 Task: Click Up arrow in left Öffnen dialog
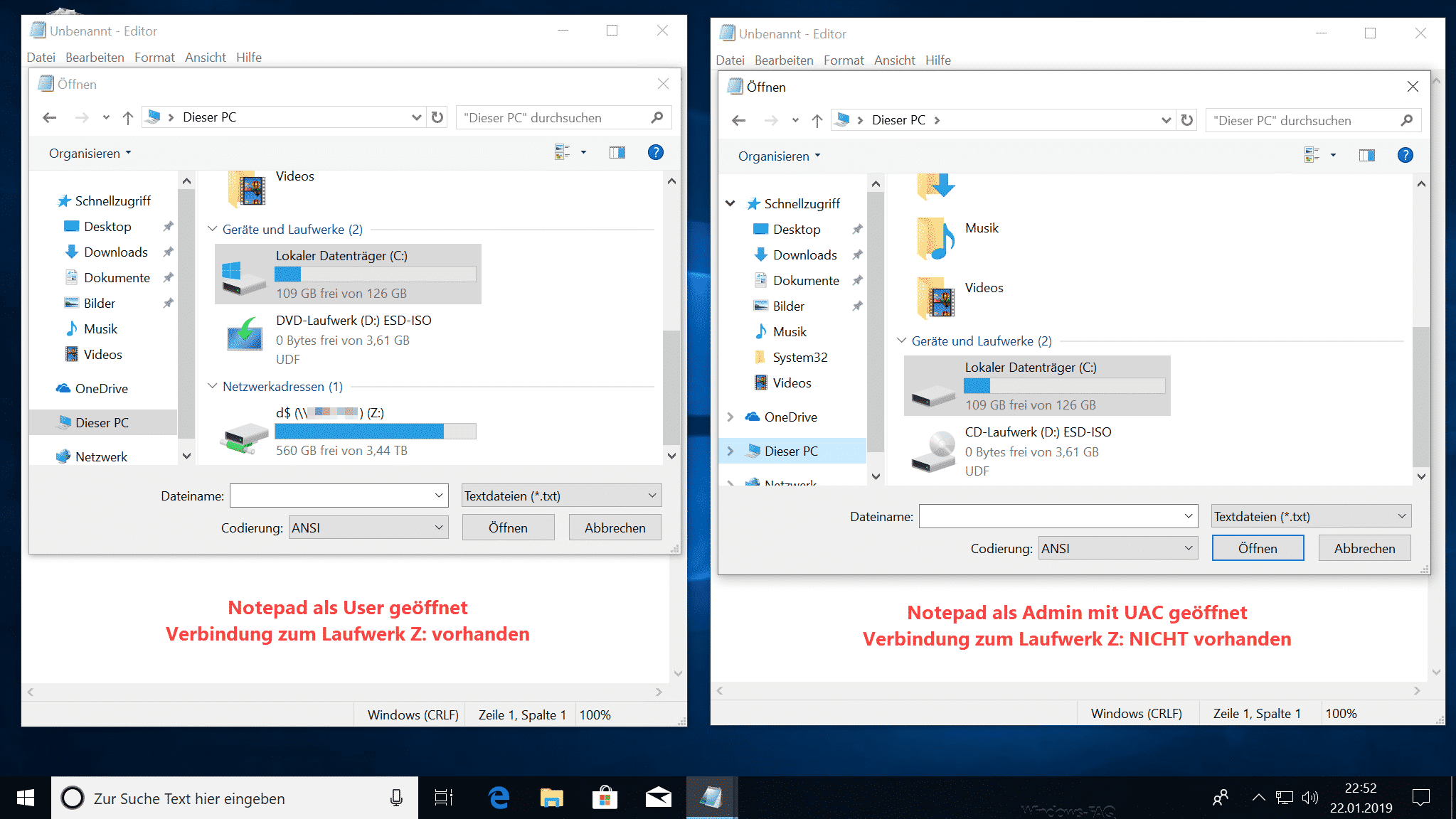[x=128, y=117]
